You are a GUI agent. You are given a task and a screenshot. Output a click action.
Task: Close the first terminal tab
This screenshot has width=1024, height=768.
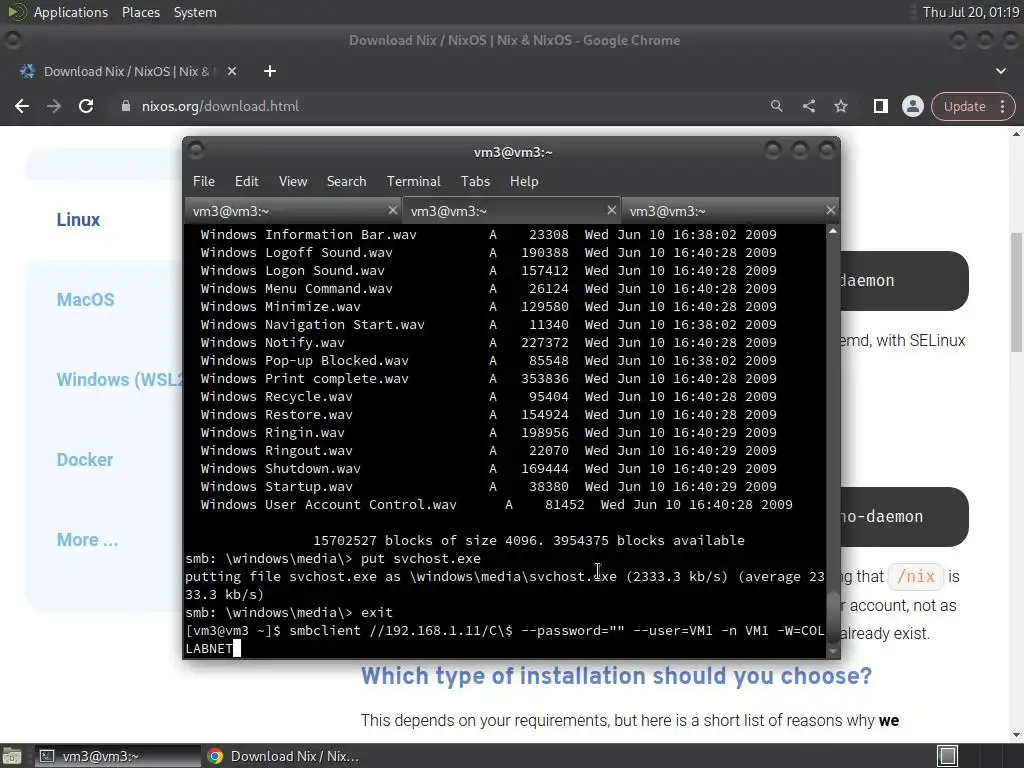tap(392, 210)
